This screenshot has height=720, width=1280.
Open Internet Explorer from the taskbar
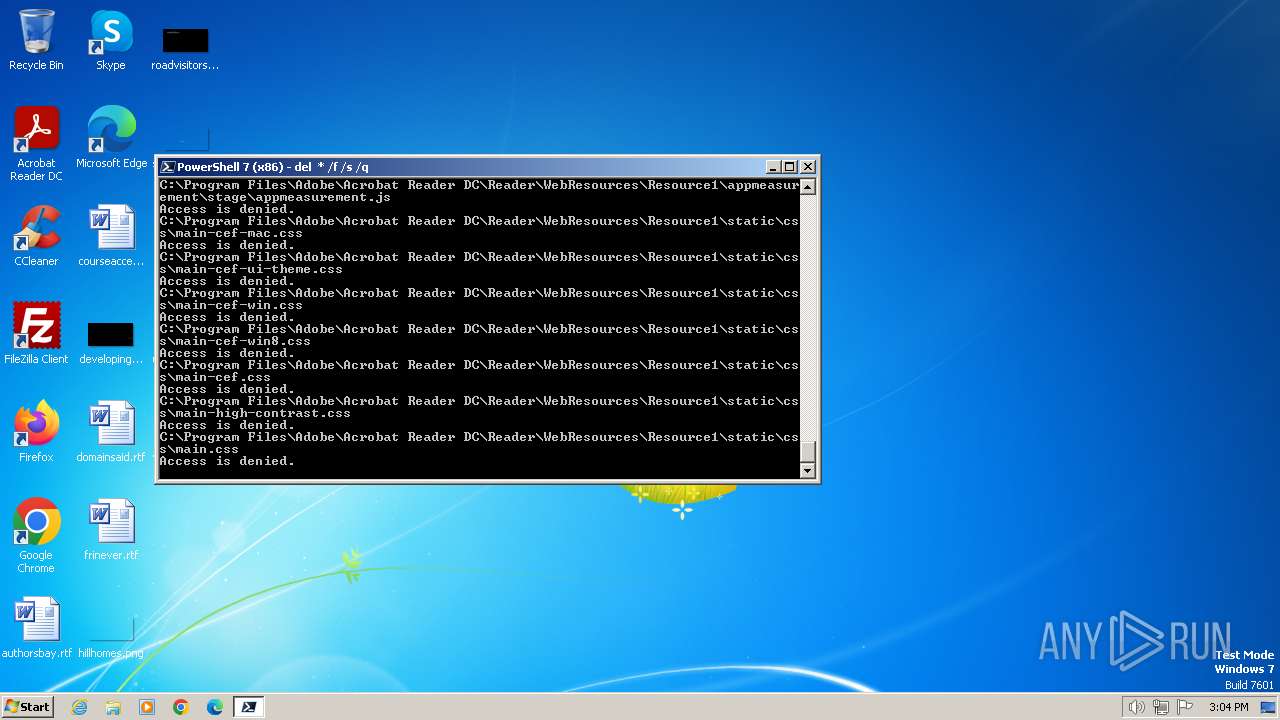tap(79, 707)
